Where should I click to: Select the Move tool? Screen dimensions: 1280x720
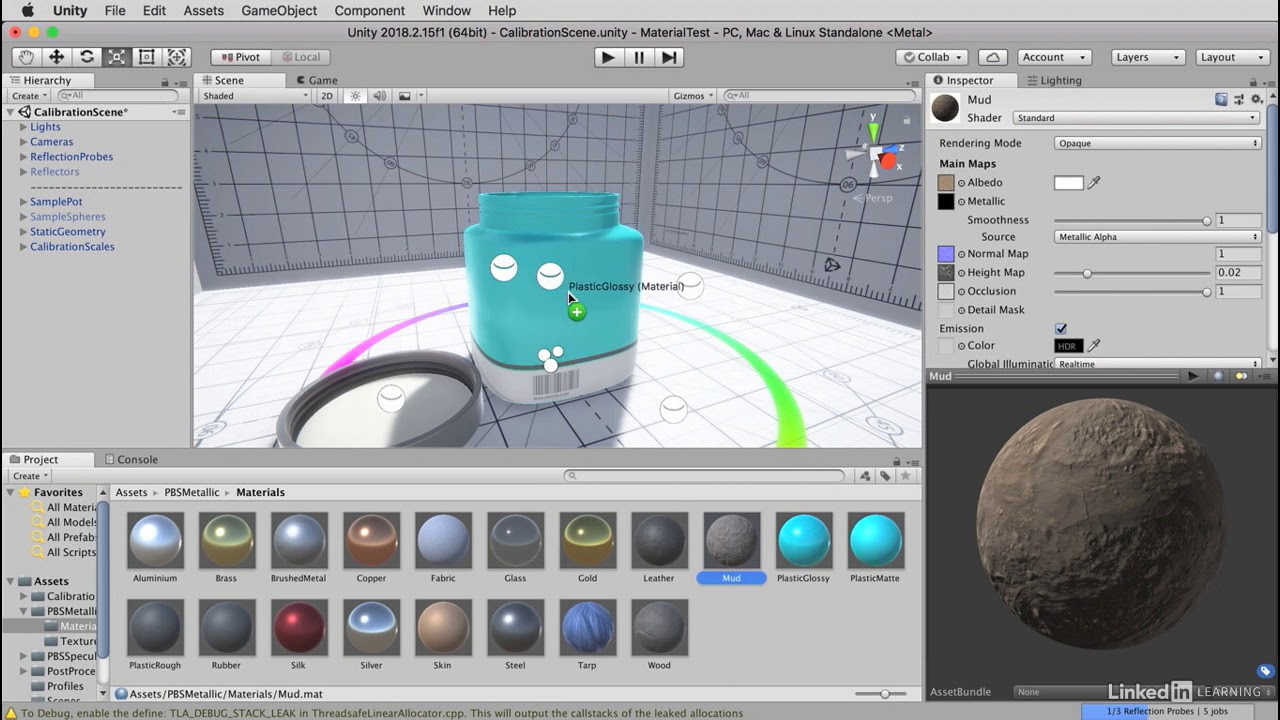click(x=57, y=57)
